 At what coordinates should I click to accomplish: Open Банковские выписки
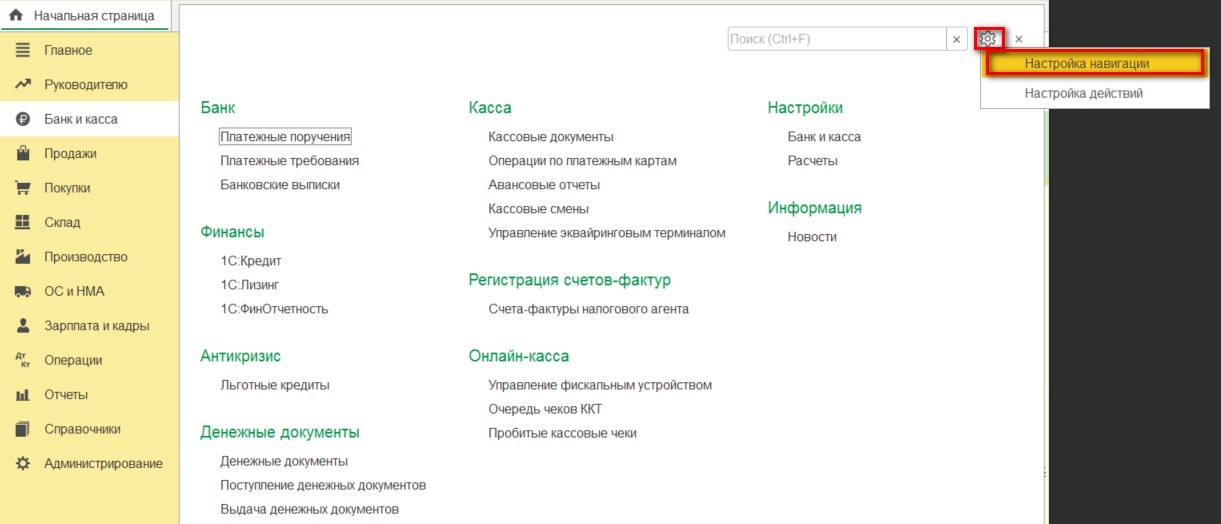tap(280, 185)
